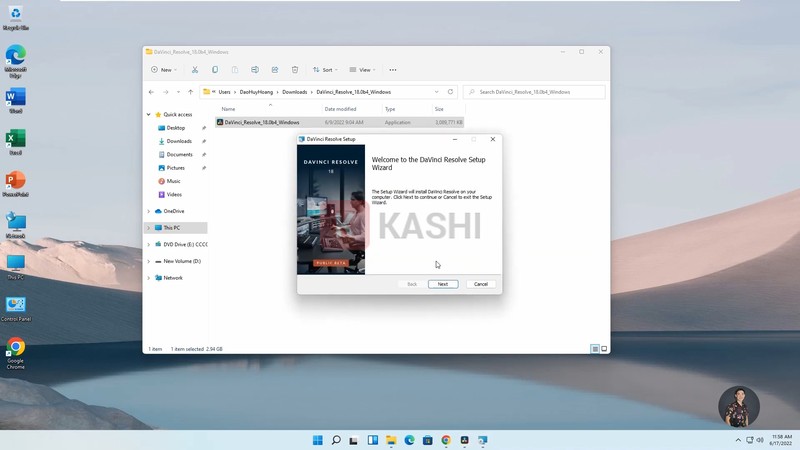Viewport: 800px width, 450px height.
Task: Click the Copy icon in Explorer toolbar
Action: tap(215, 70)
